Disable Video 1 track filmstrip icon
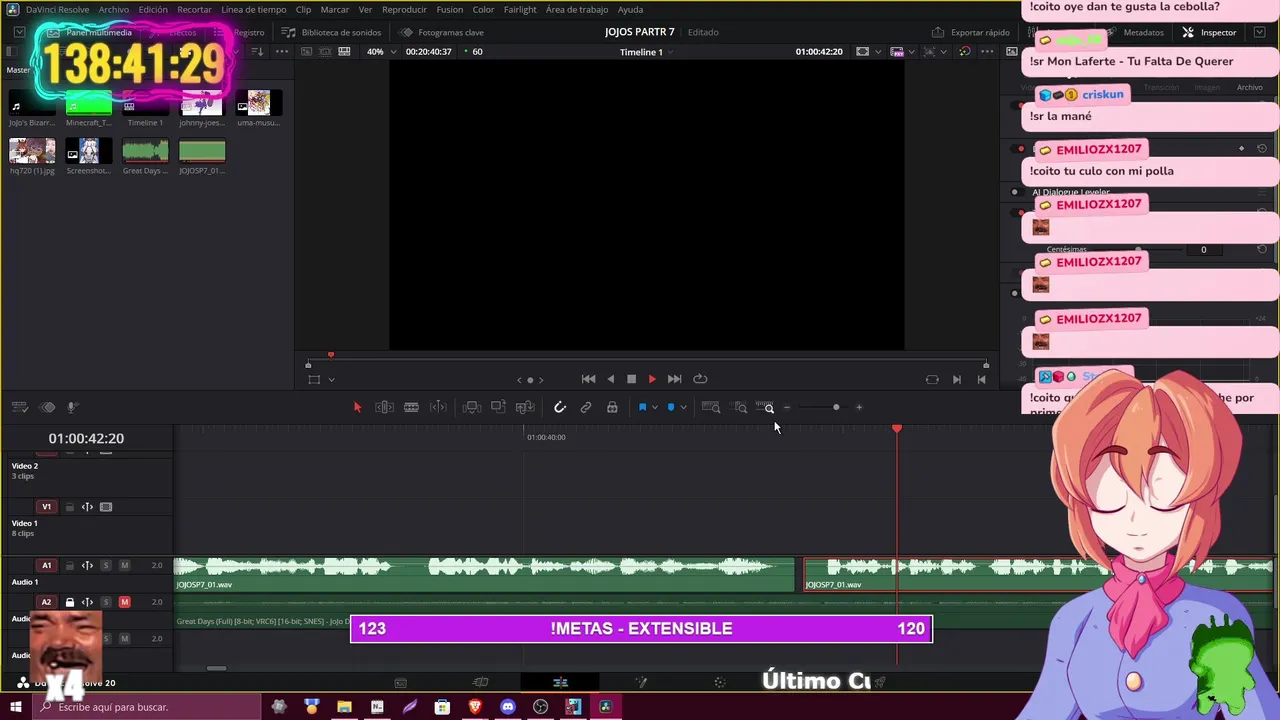The width and height of the screenshot is (1280, 720). pos(106,507)
